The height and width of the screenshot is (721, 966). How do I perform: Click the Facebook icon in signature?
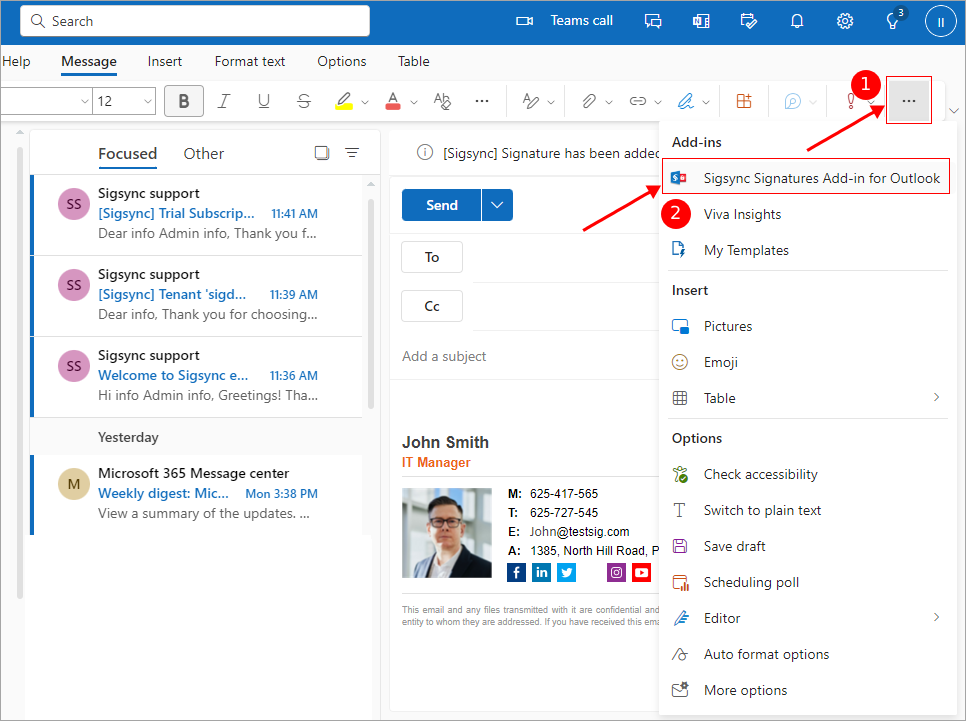[516, 572]
